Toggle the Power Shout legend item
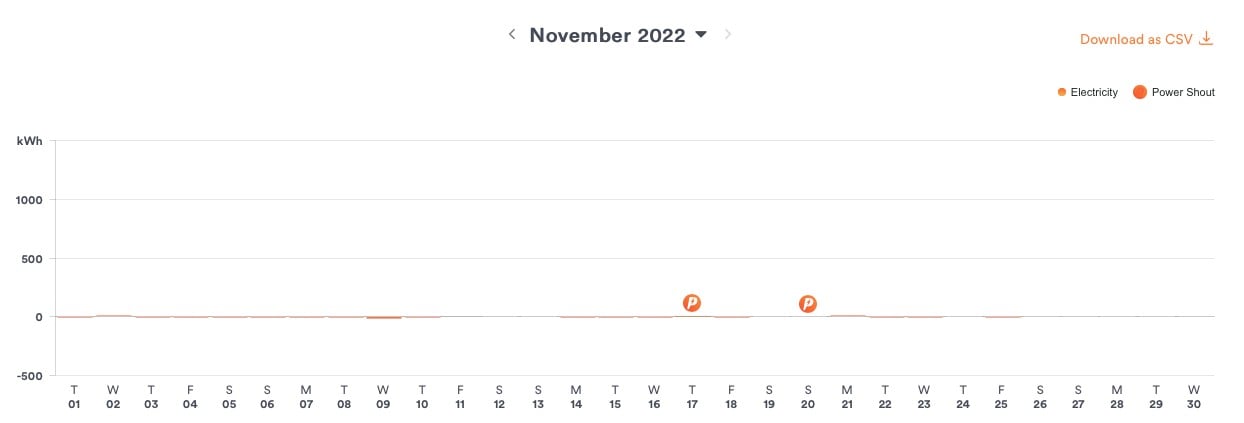 pos(1174,92)
